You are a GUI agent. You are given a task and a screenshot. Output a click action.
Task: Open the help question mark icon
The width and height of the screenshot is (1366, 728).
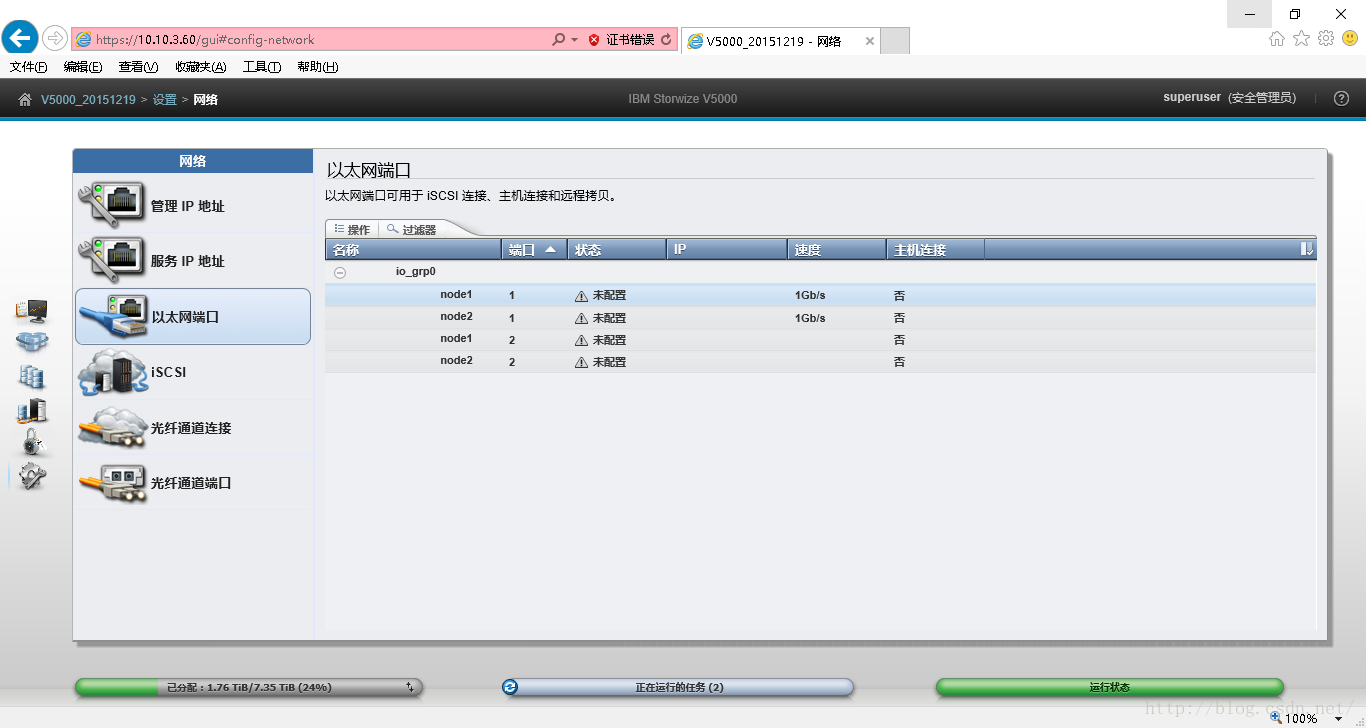(x=1342, y=98)
